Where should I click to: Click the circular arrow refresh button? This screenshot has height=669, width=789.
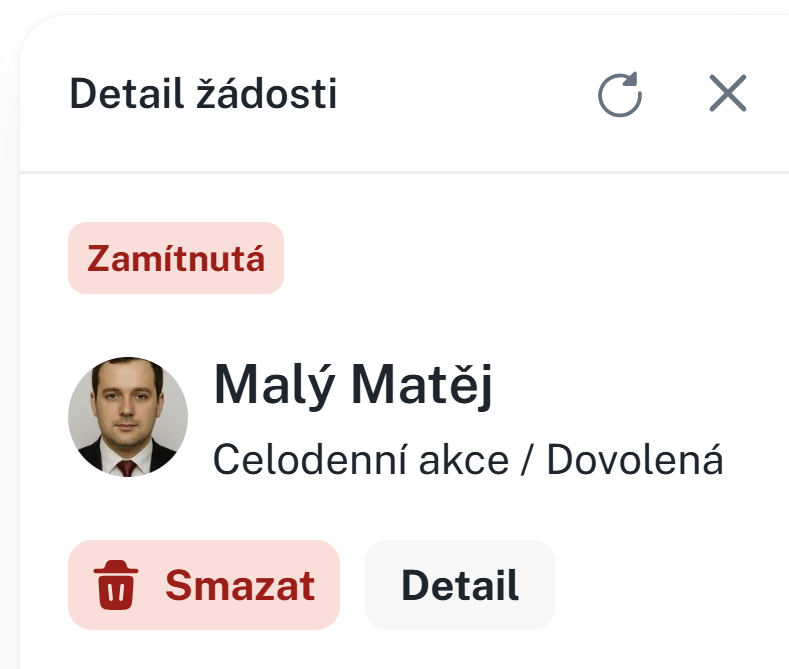619,95
